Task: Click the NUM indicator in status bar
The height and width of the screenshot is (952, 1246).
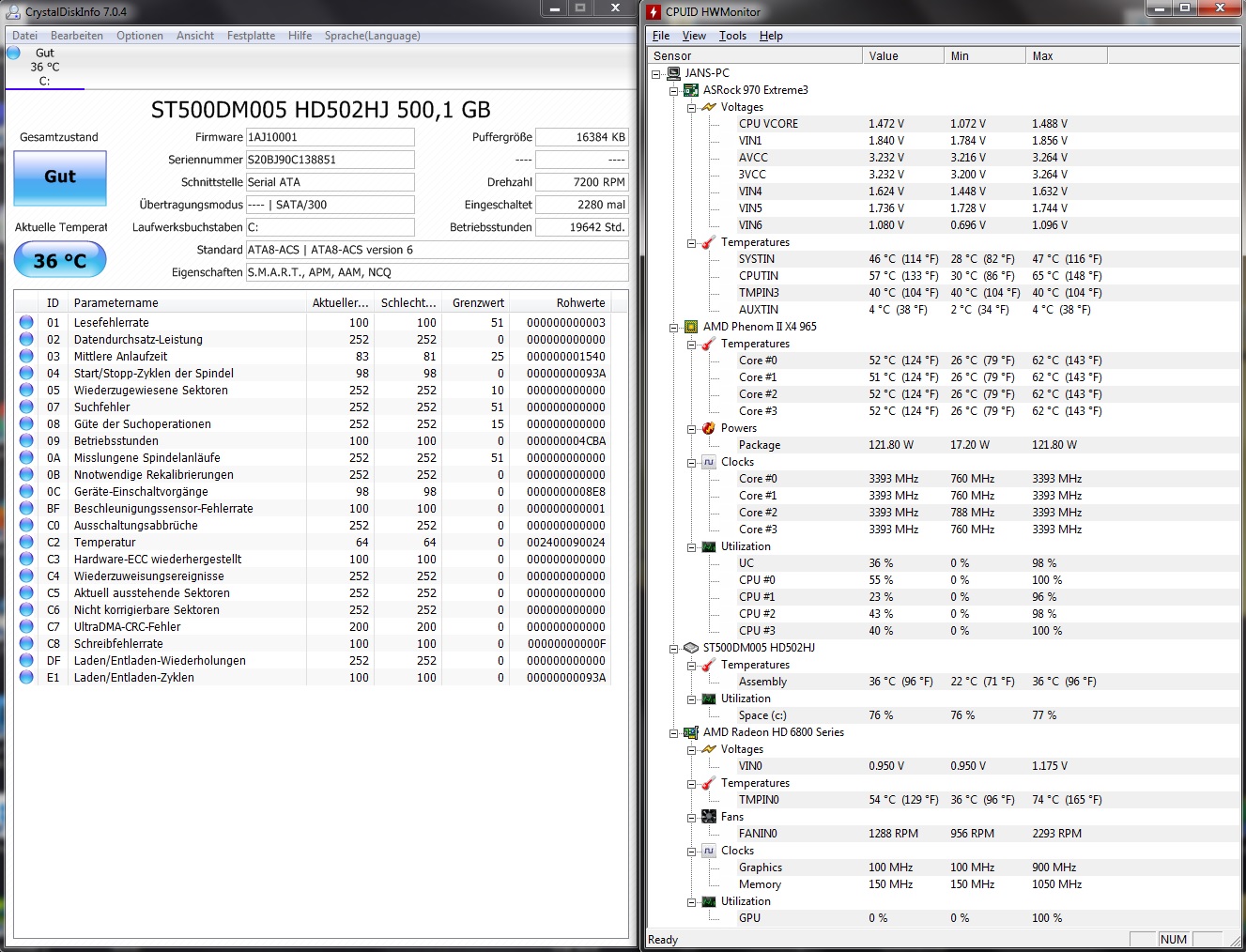Action: 1174,939
